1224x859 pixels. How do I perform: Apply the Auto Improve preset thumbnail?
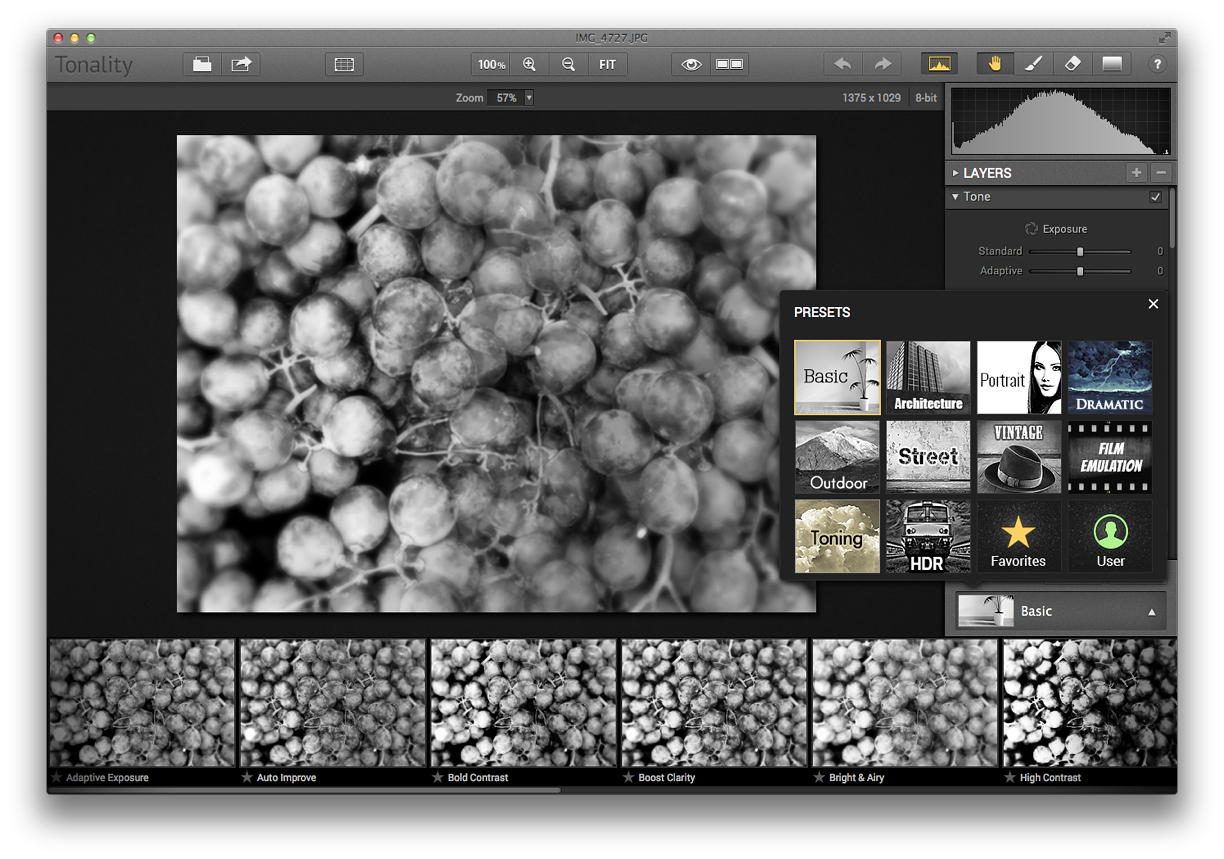pos(333,703)
